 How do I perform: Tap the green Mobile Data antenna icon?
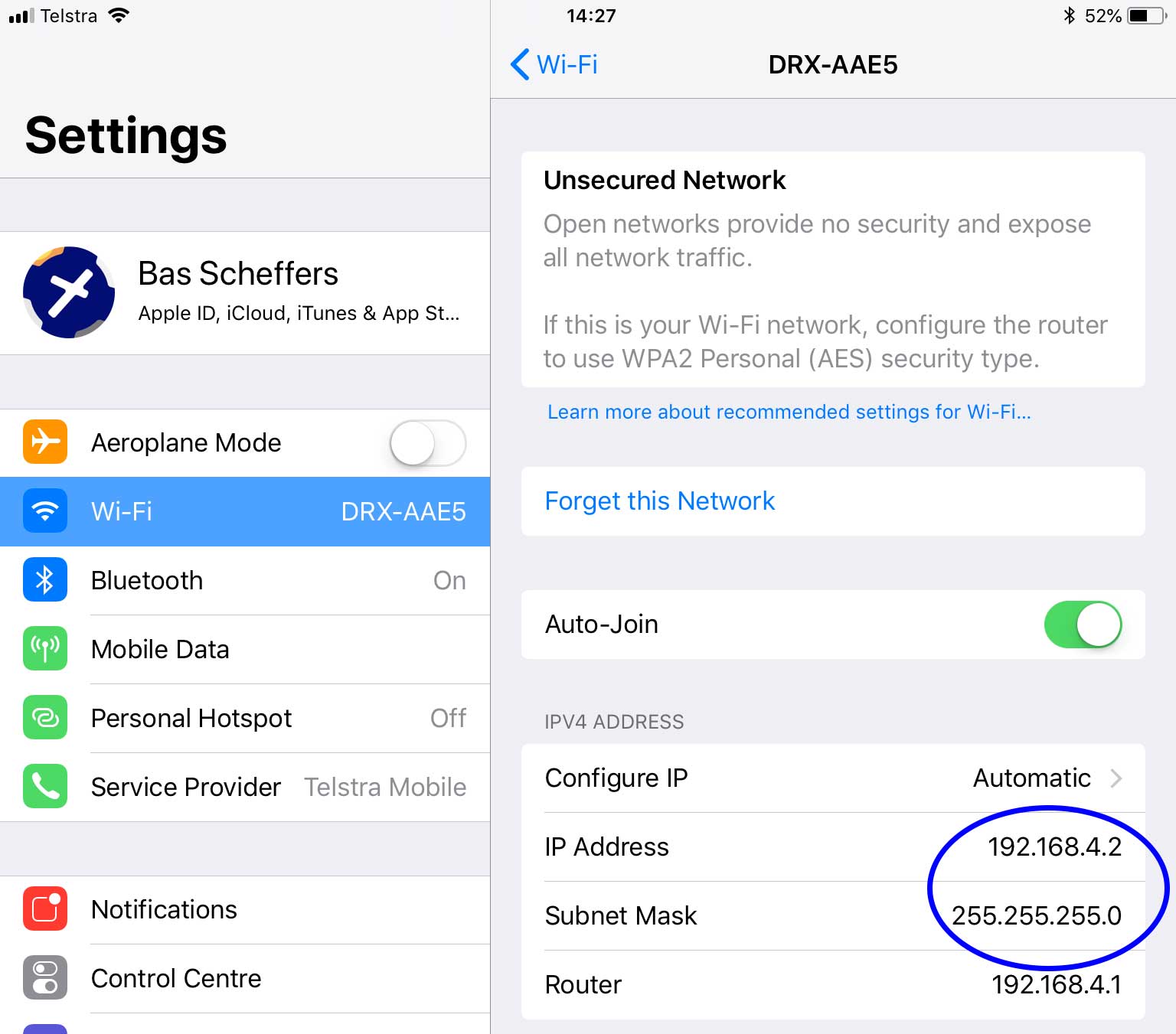45,648
